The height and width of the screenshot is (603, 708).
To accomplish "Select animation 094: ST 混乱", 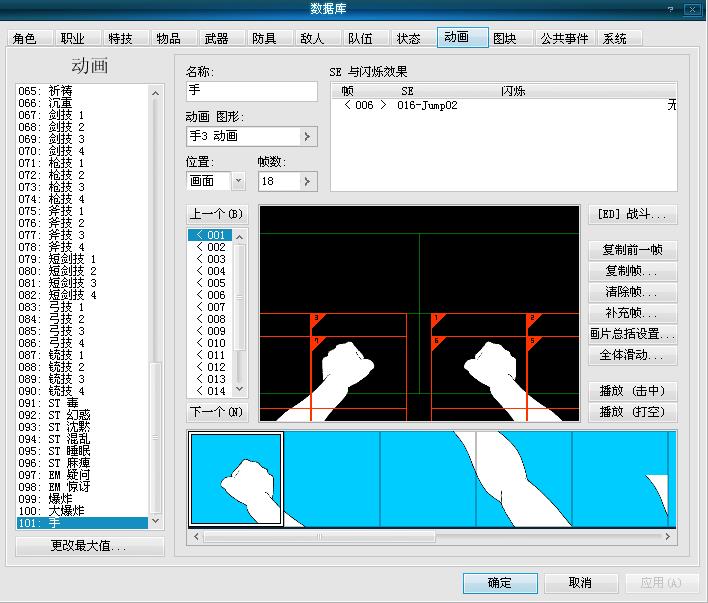I will 82,439.
